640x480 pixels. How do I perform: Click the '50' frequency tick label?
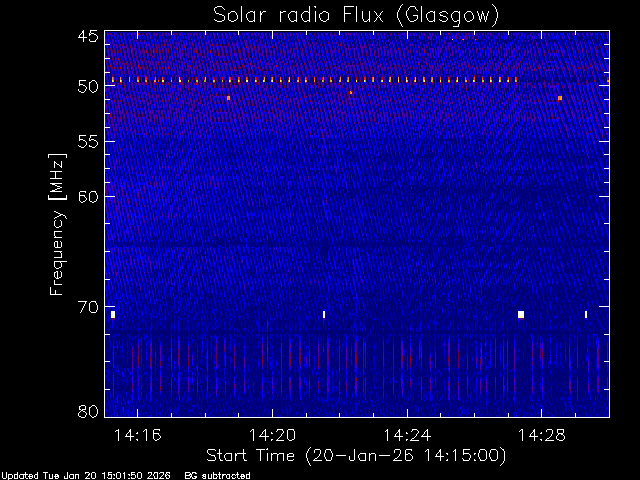(88, 86)
